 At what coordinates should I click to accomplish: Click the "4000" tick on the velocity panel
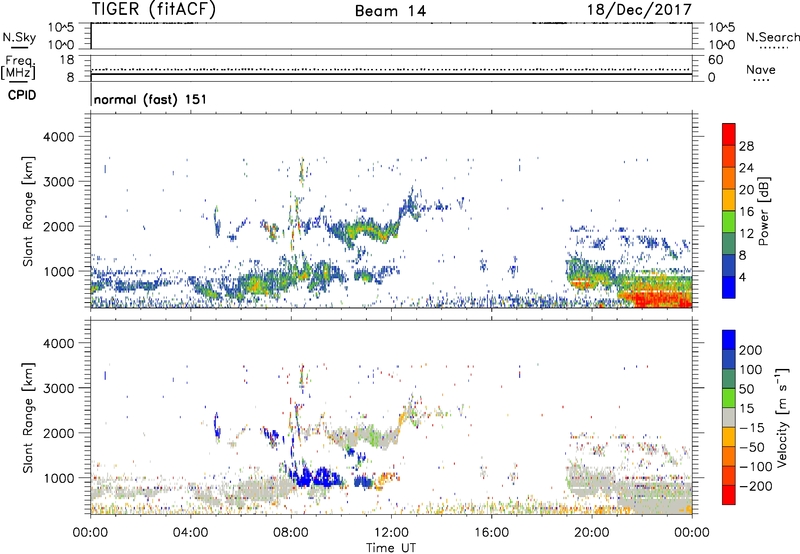point(59,343)
